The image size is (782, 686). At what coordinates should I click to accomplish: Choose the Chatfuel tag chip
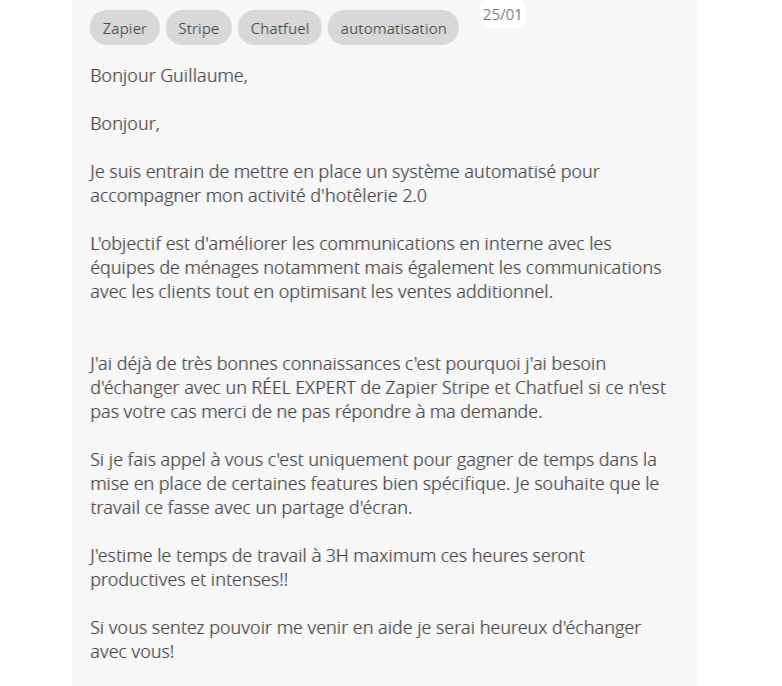point(279,28)
